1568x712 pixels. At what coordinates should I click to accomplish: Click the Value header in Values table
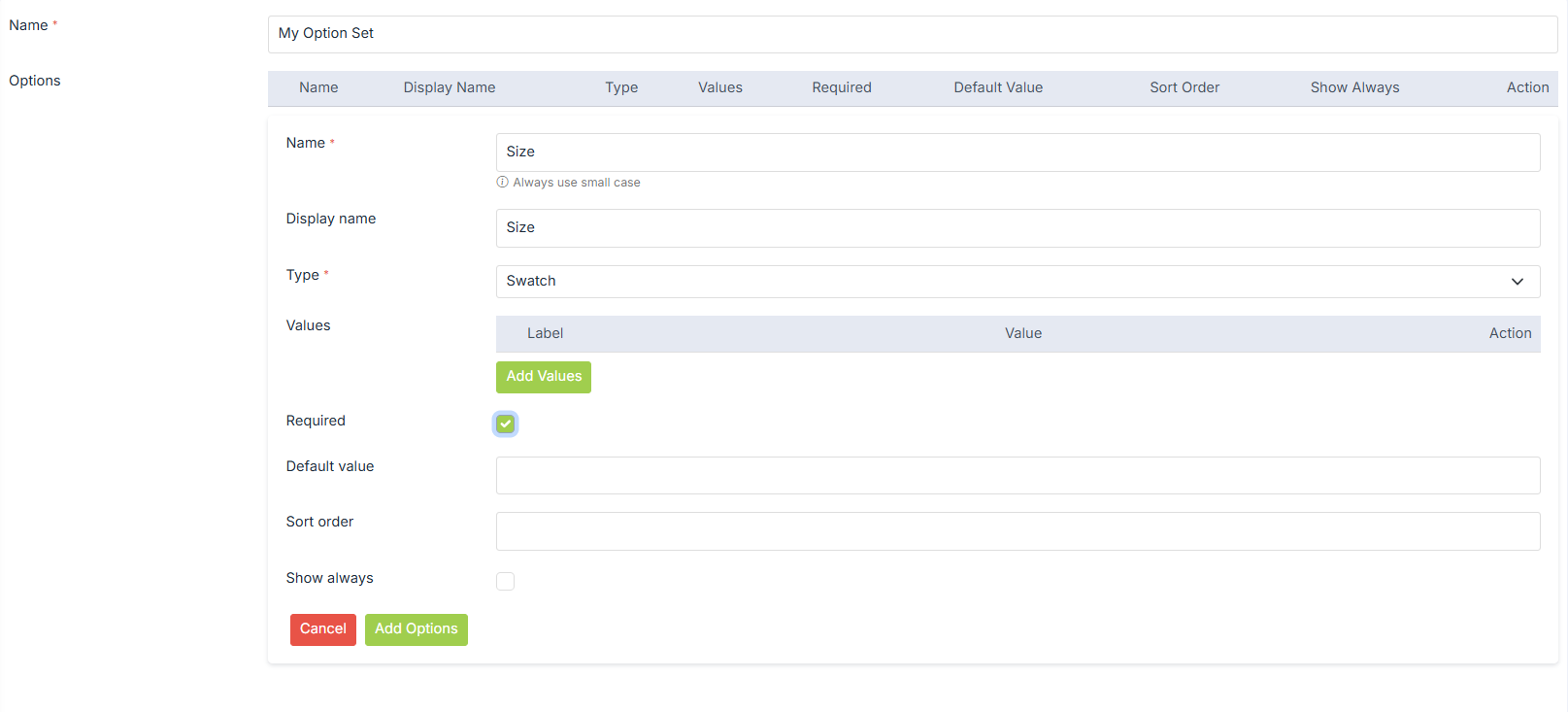[1022, 333]
